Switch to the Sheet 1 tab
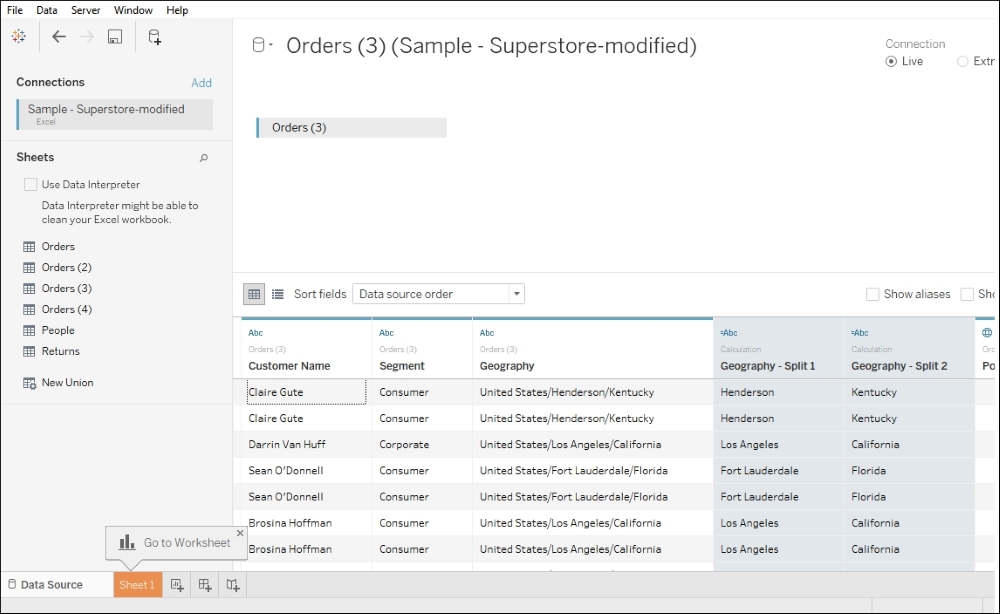The height and width of the screenshot is (614, 1000). coord(137,585)
